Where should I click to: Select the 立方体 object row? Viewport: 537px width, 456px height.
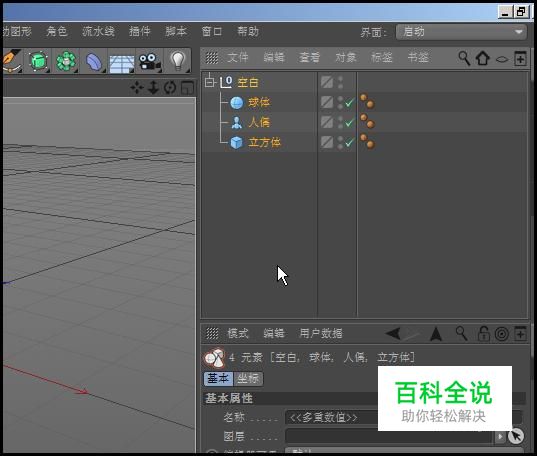coord(264,142)
